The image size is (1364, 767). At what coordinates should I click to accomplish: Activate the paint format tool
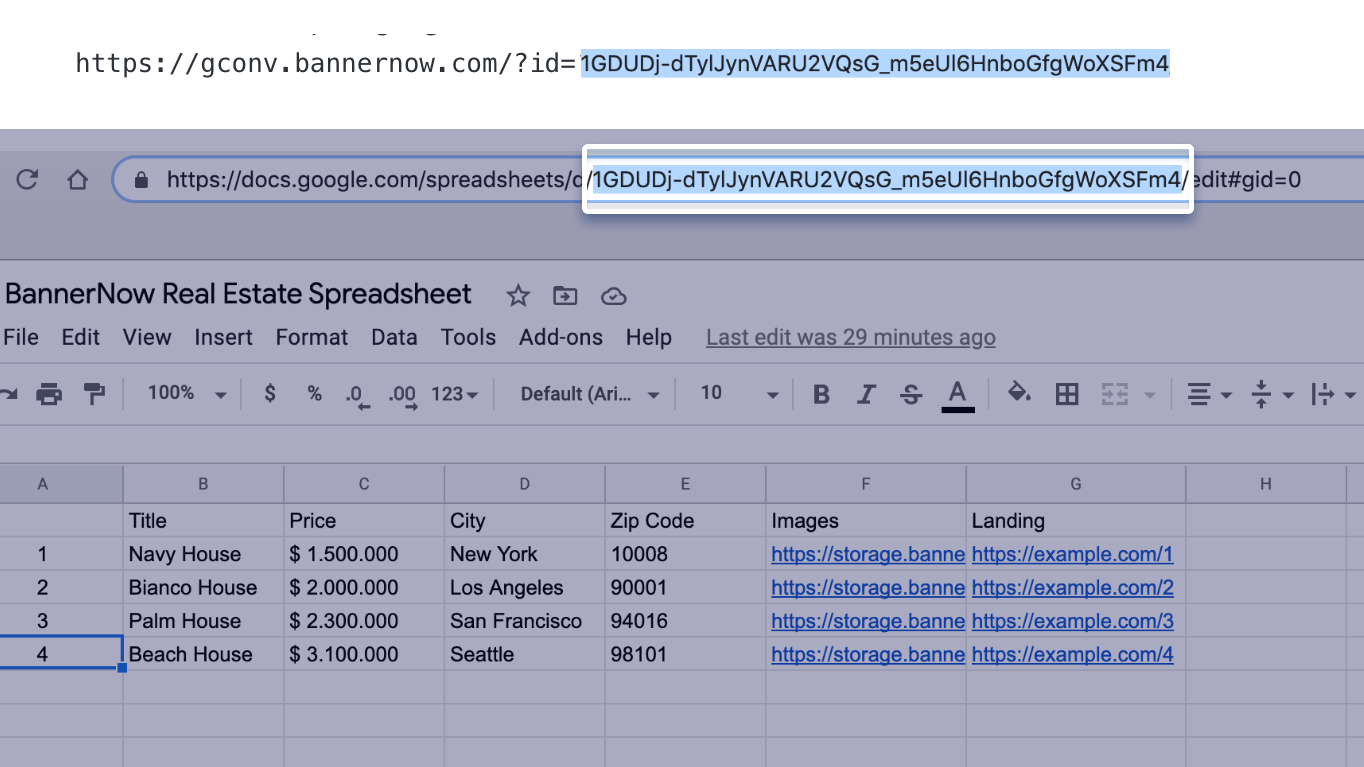pyautogui.click(x=94, y=394)
